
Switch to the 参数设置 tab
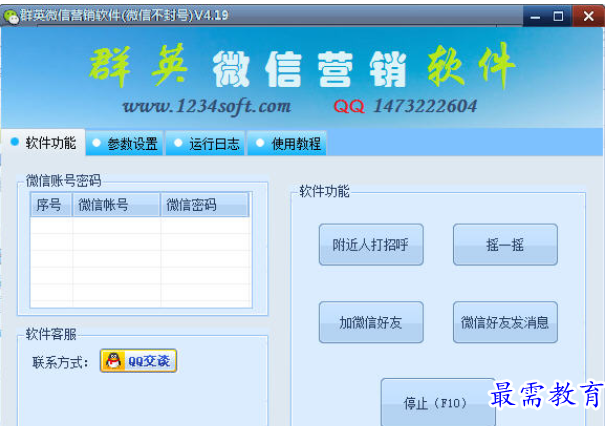point(125,144)
